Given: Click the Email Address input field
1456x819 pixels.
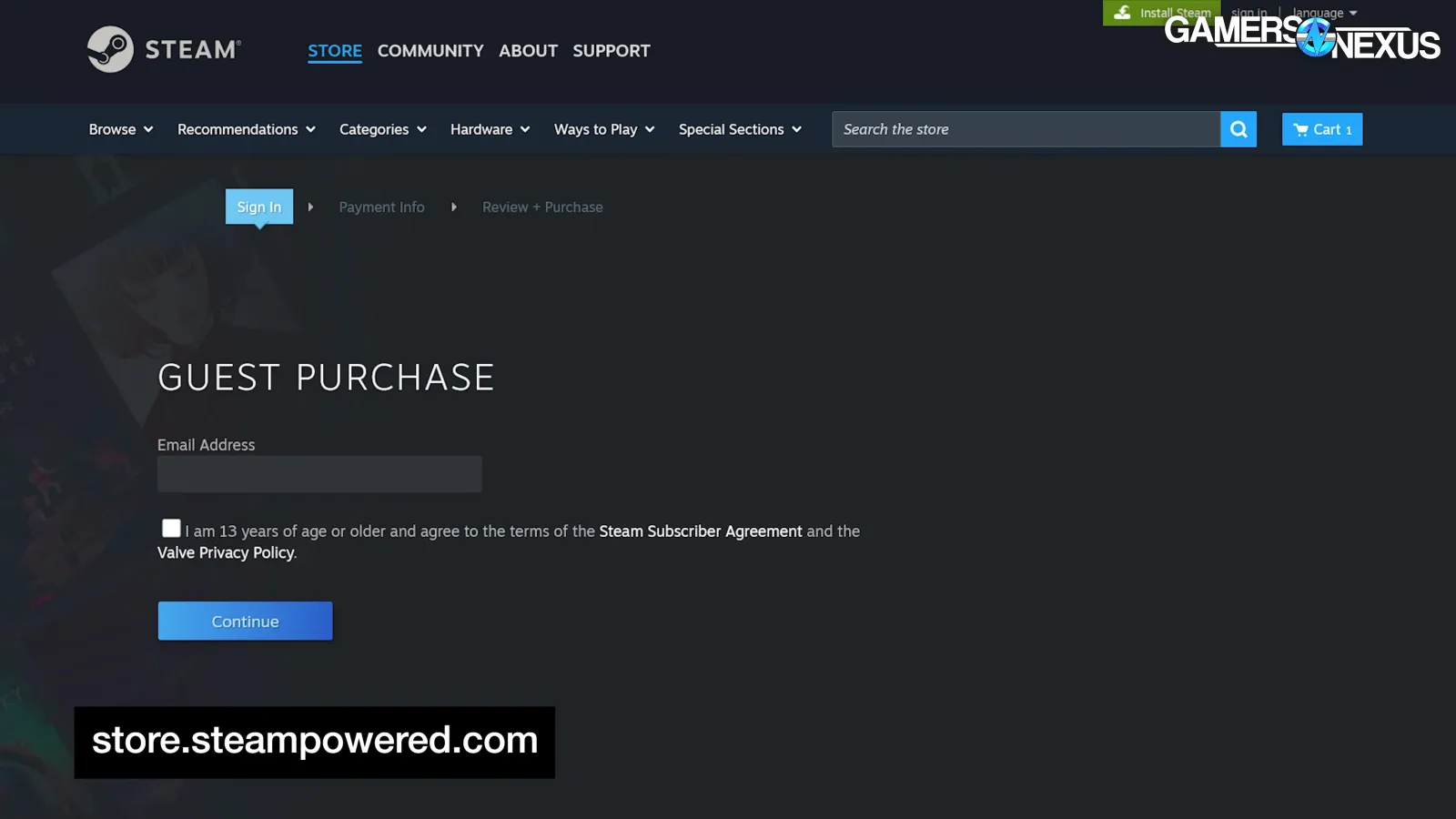Looking at the screenshot, I should pos(319,474).
